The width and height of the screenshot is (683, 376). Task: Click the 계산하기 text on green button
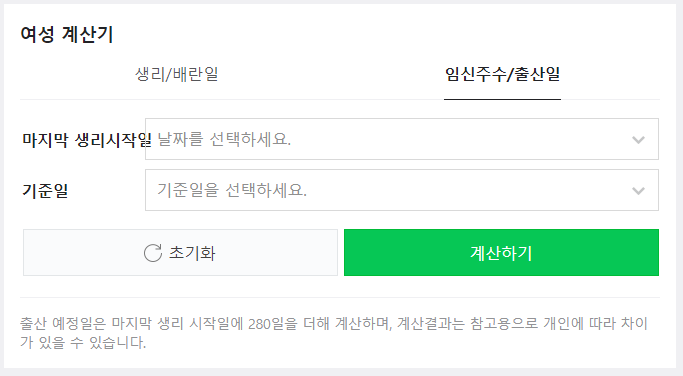(501, 253)
